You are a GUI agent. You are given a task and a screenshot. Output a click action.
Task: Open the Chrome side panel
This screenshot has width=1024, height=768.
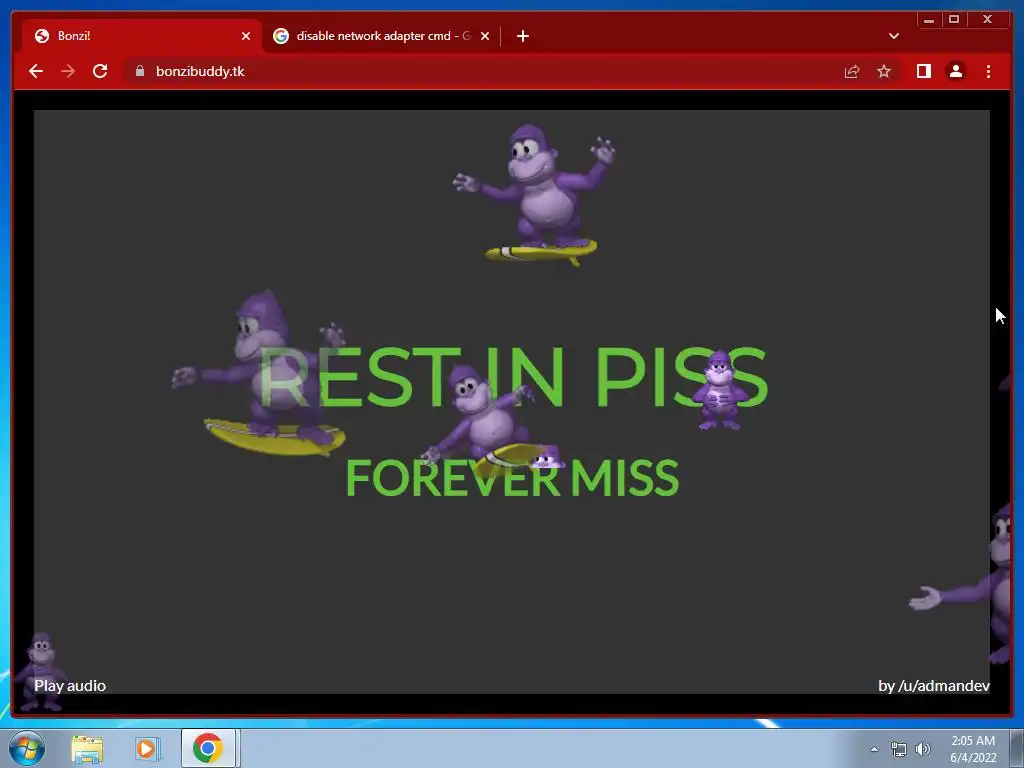pyautogui.click(x=923, y=71)
